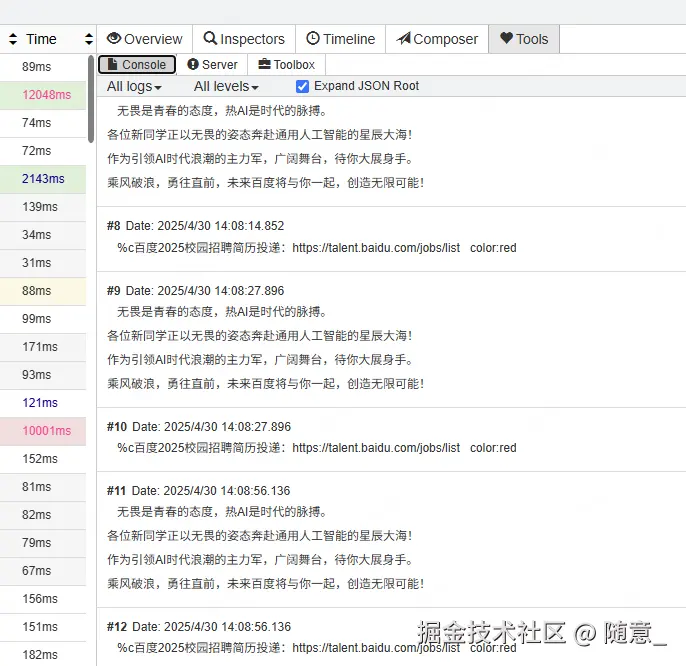The image size is (686, 666).
Task: Select the 139ms session row
Action: tap(43, 207)
